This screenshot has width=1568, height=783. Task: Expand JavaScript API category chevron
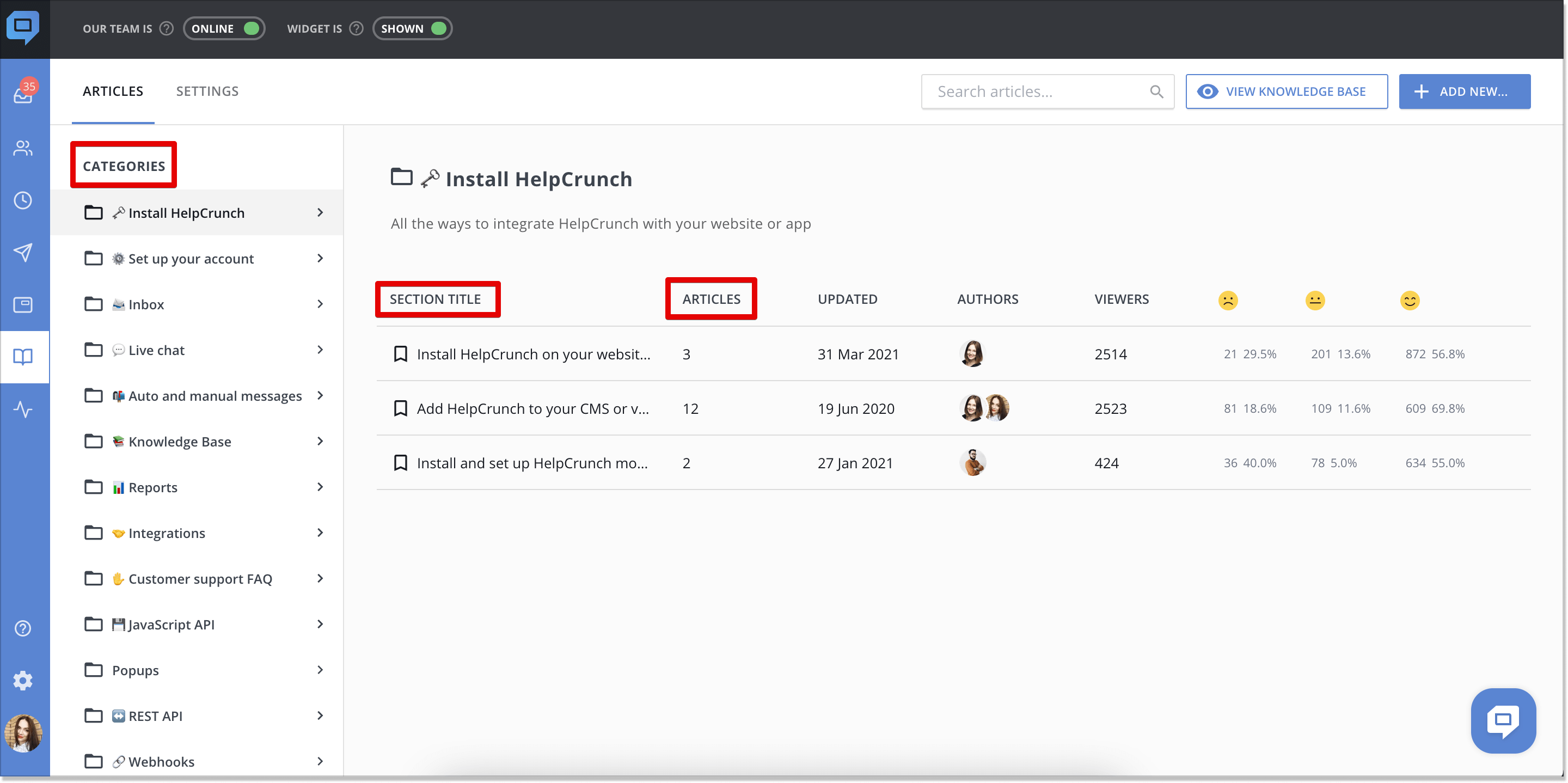tap(320, 624)
